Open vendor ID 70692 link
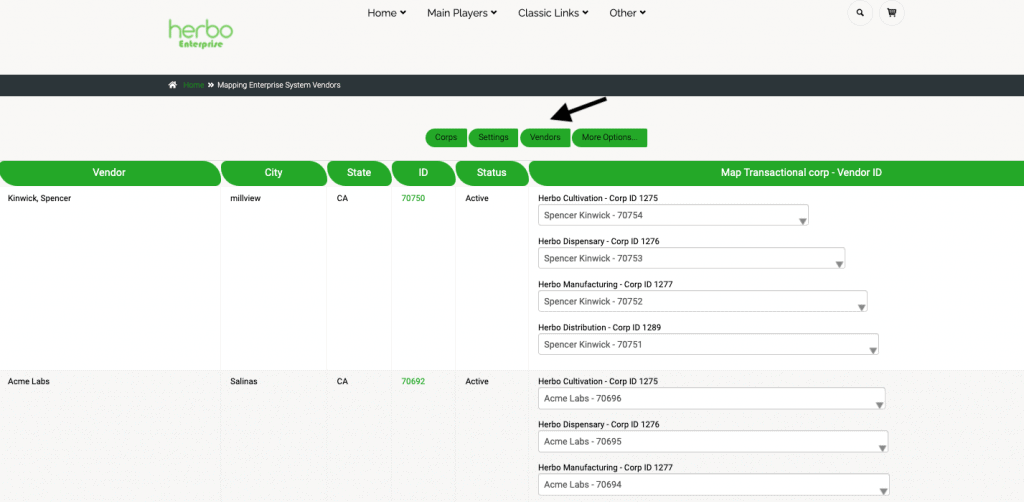The width and height of the screenshot is (1024, 502). click(413, 381)
